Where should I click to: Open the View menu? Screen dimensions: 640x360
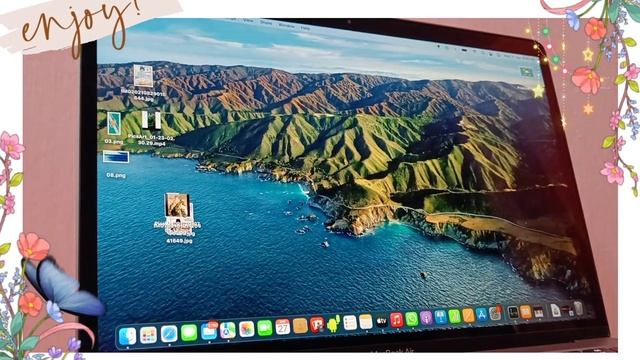click(x=248, y=20)
